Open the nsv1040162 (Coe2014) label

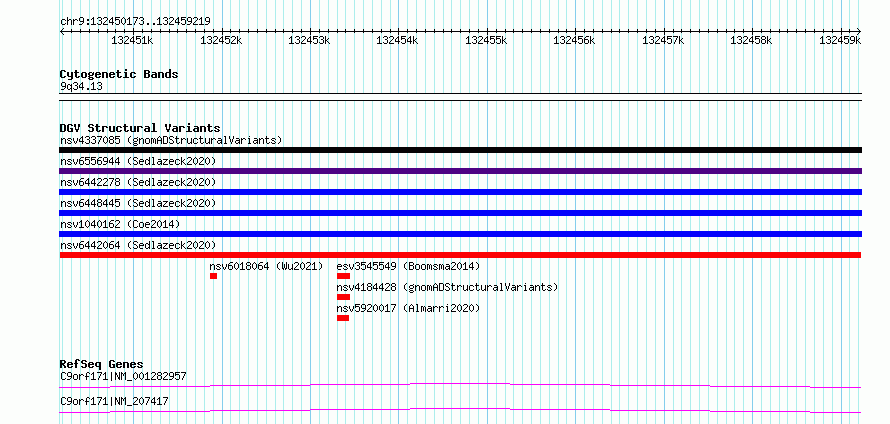click(x=120, y=224)
